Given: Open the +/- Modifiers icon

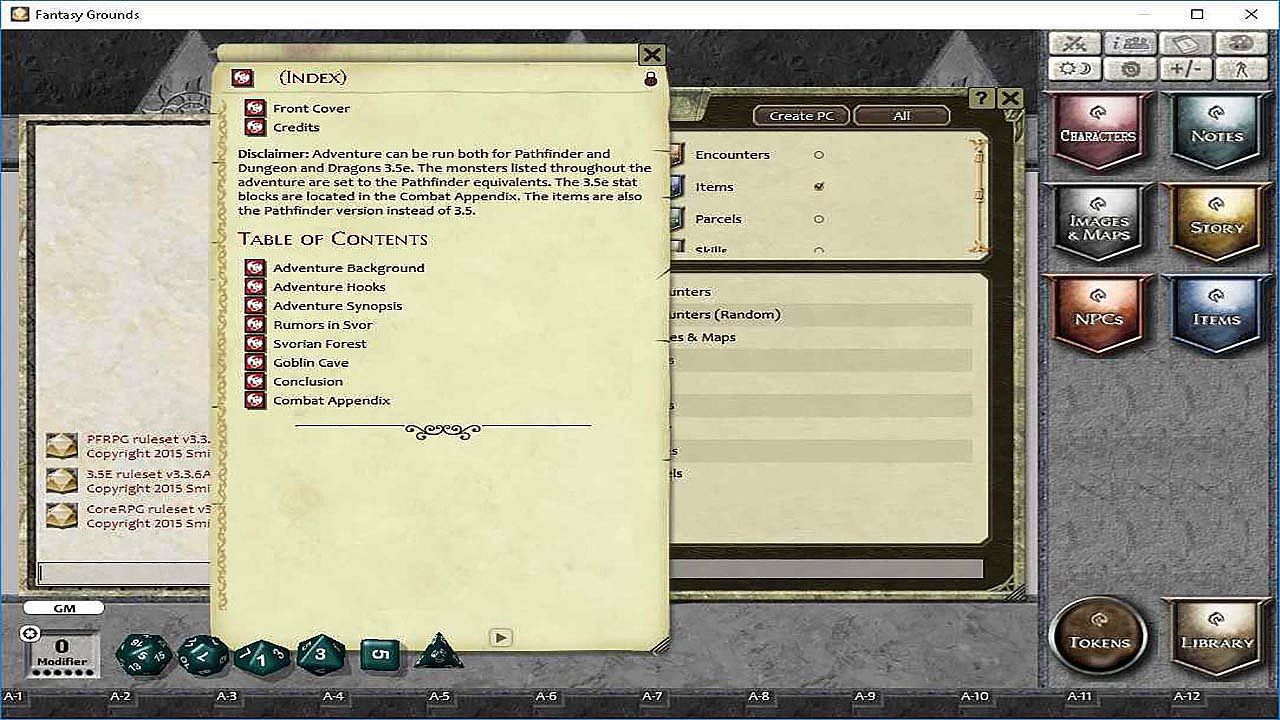Looking at the screenshot, I should pyautogui.click(x=1186, y=69).
